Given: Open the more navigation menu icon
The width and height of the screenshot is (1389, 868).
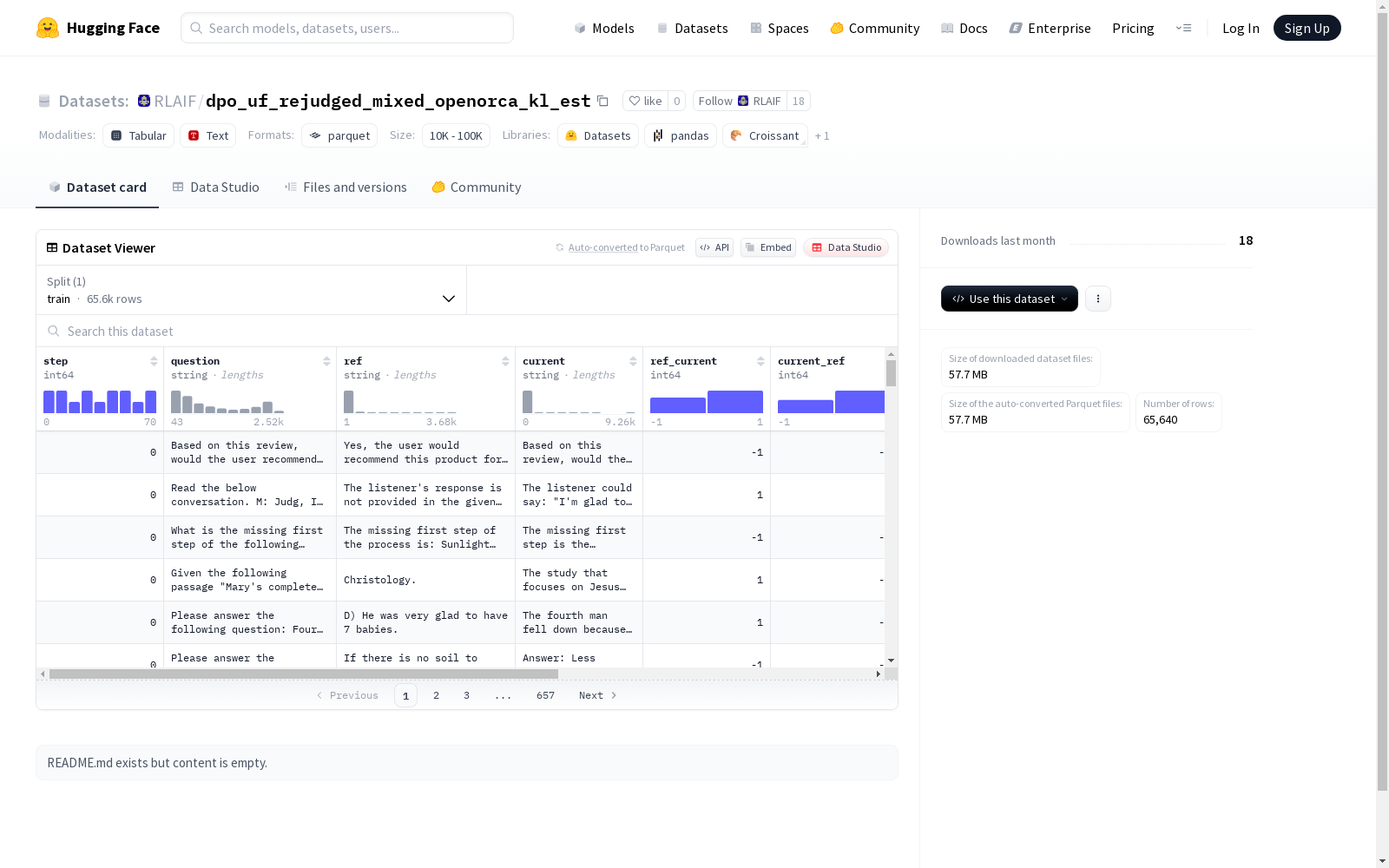Looking at the screenshot, I should pyautogui.click(x=1183, y=28).
